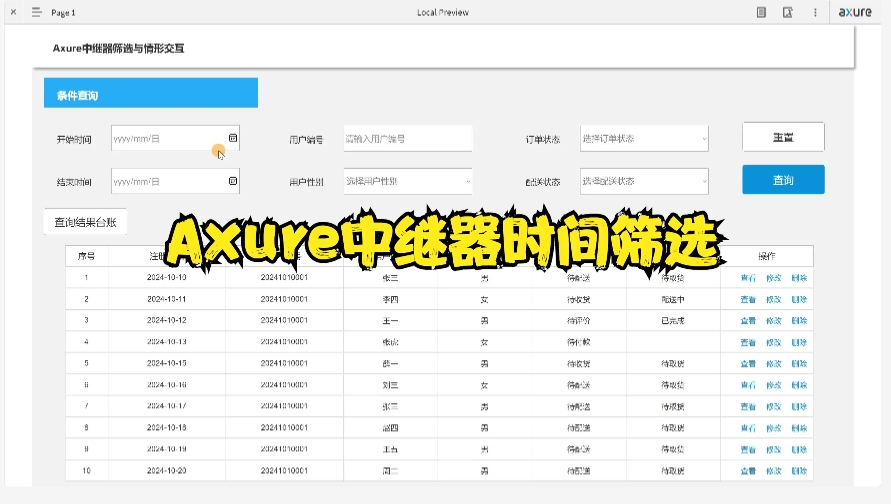Click the date cell 2024-10-15
Viewport: 891px width, 504px height.
tap(166, 363)
